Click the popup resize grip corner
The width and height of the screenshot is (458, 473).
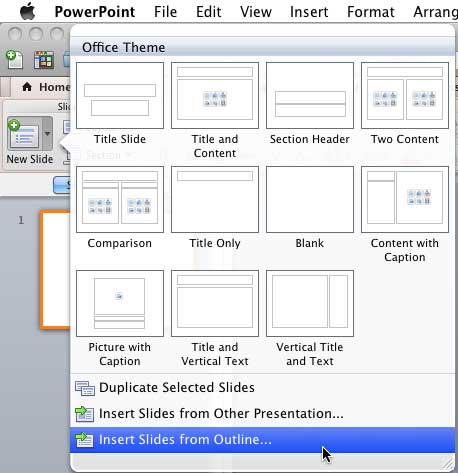pos(448,463)
